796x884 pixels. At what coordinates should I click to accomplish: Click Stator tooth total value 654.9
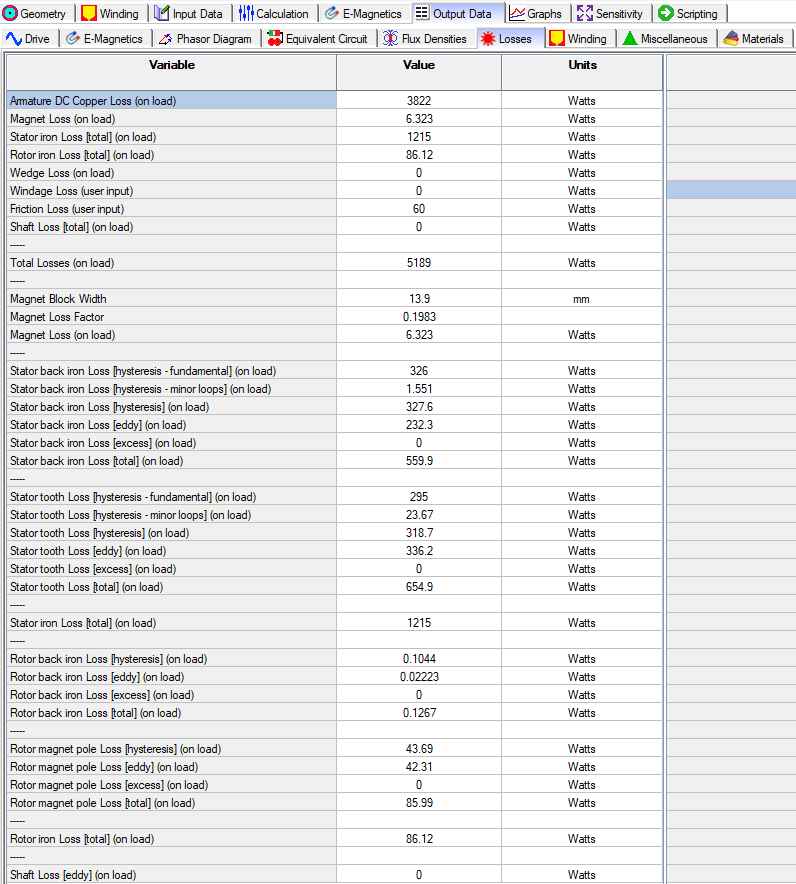point(419,587)
